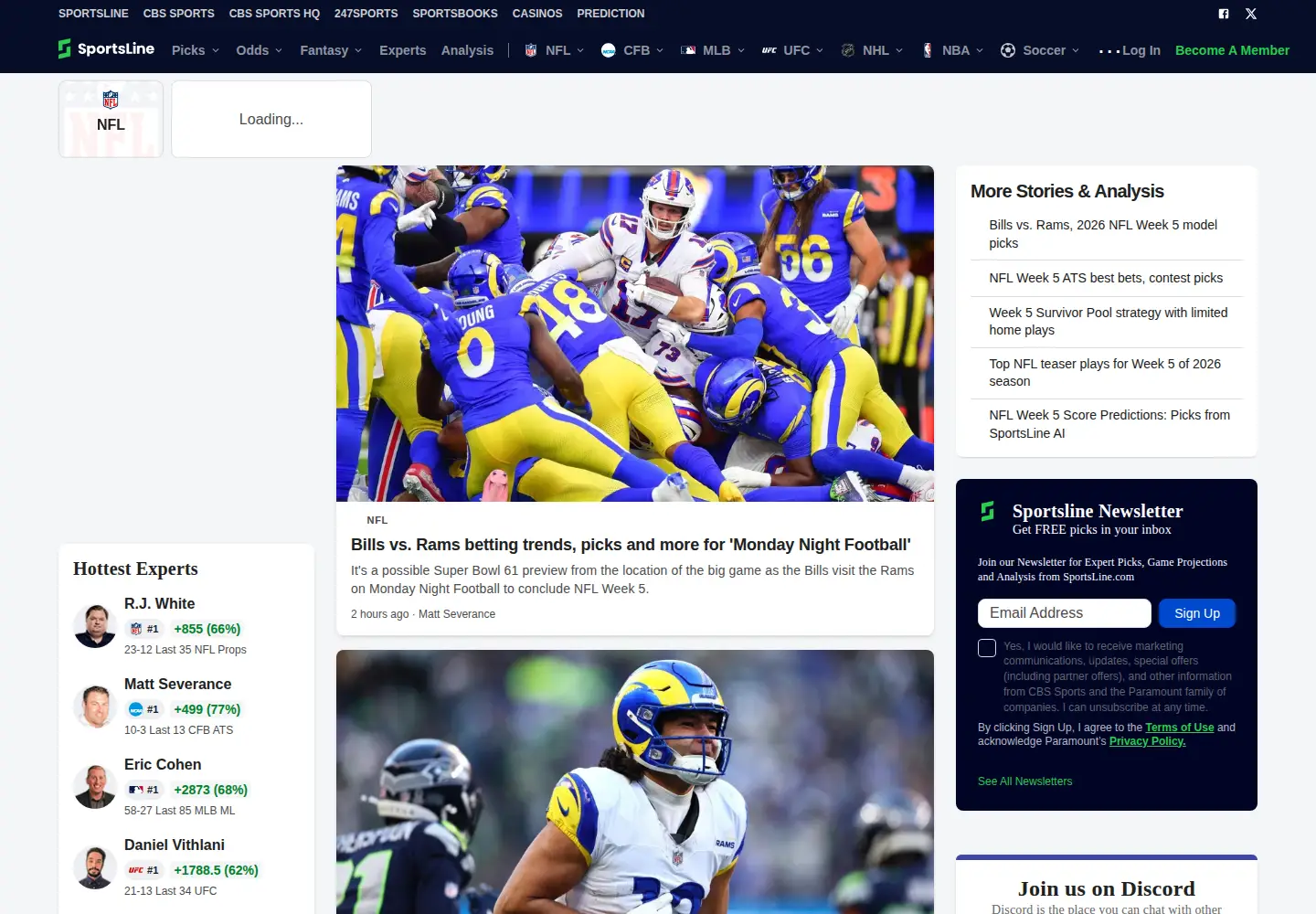The image size is (1316, 914).
Task: Go to SPORTSBOOKS in the top bar
Action: click(x=455, y=14)
